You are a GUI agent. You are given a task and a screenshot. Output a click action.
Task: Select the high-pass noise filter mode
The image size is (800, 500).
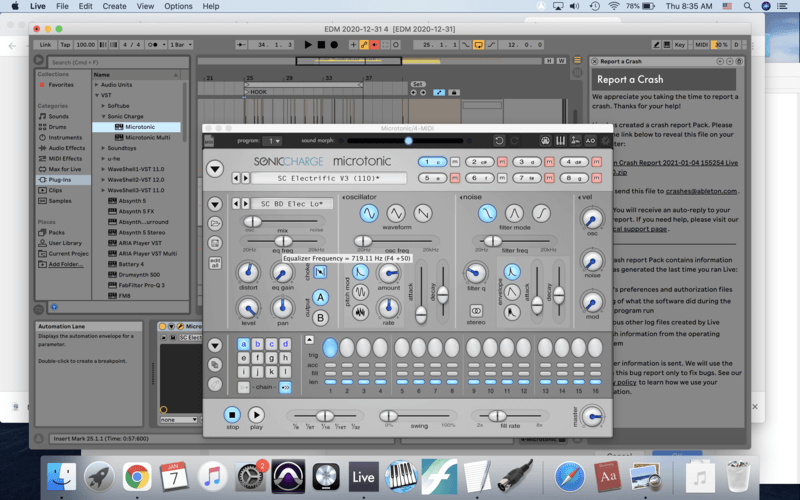coord(541,213)
